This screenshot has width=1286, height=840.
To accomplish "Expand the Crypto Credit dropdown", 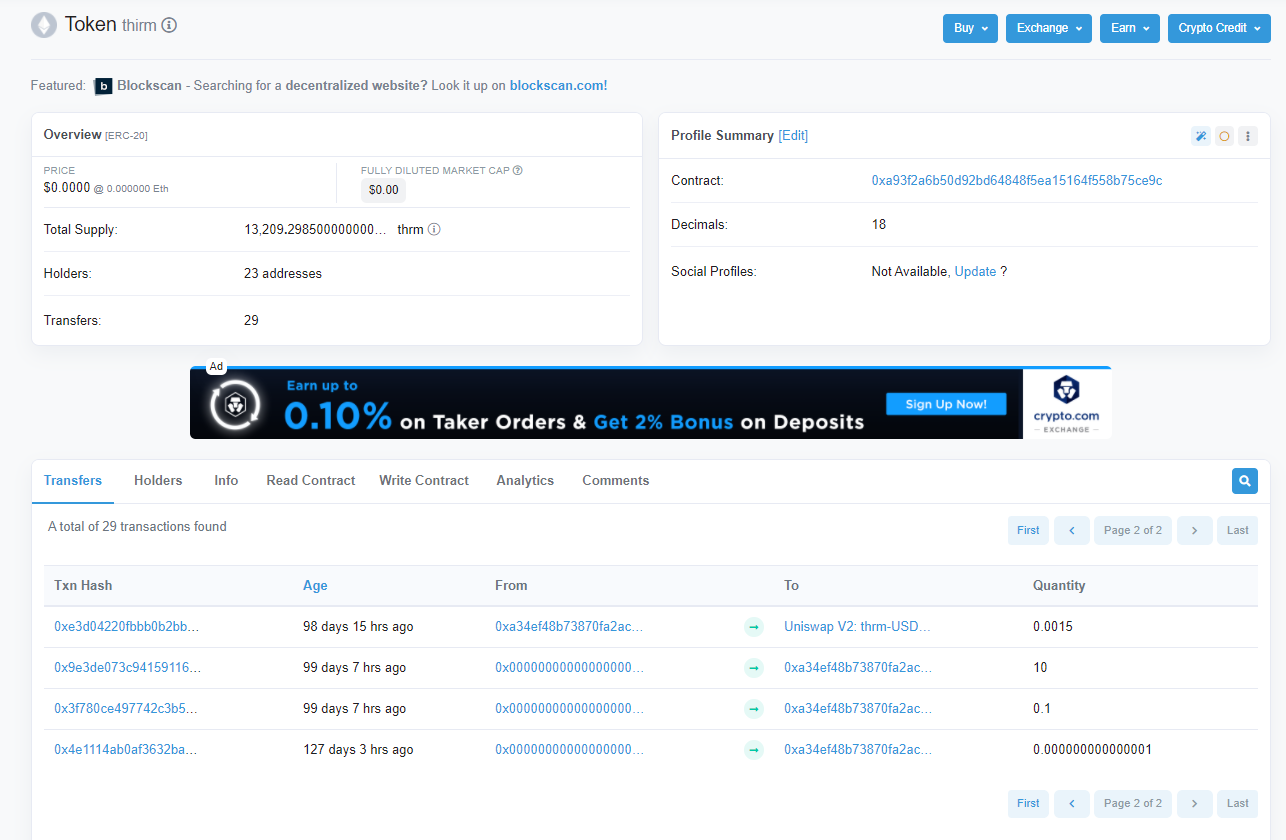I will tap(1219, 28).
